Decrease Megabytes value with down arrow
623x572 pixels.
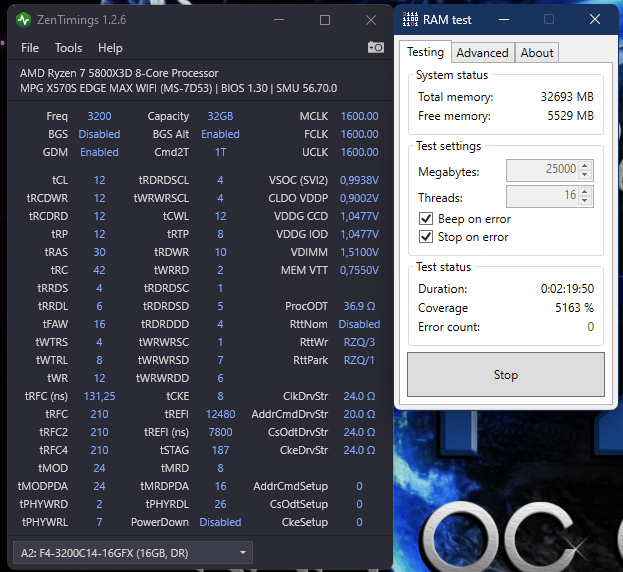tap(584, 174)
